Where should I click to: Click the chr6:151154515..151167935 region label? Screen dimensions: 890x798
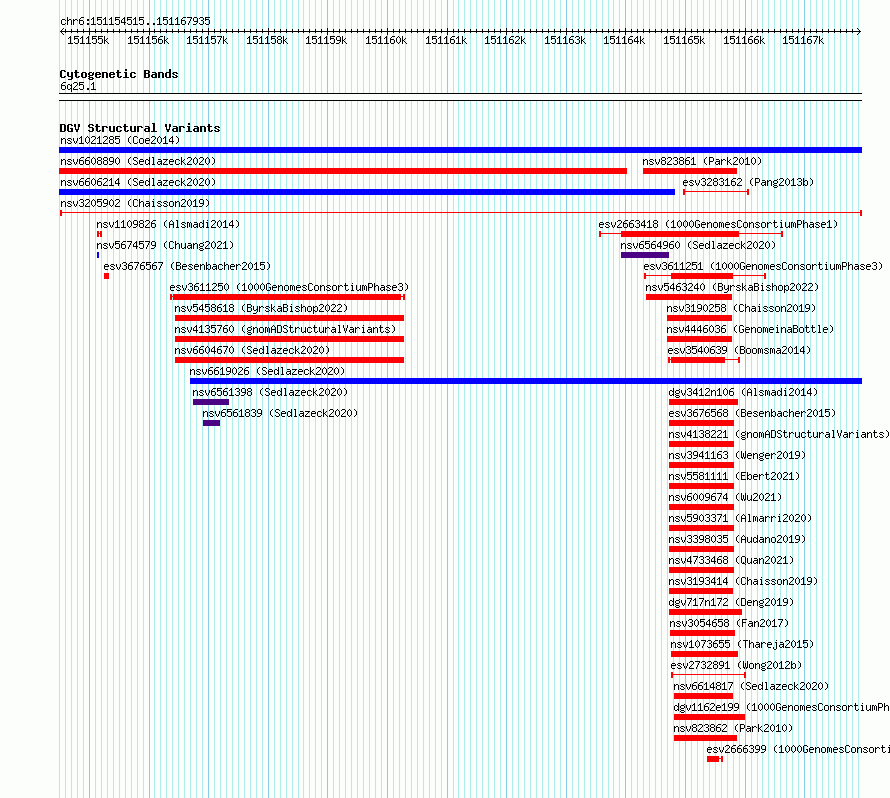click(x=135, y=21)
